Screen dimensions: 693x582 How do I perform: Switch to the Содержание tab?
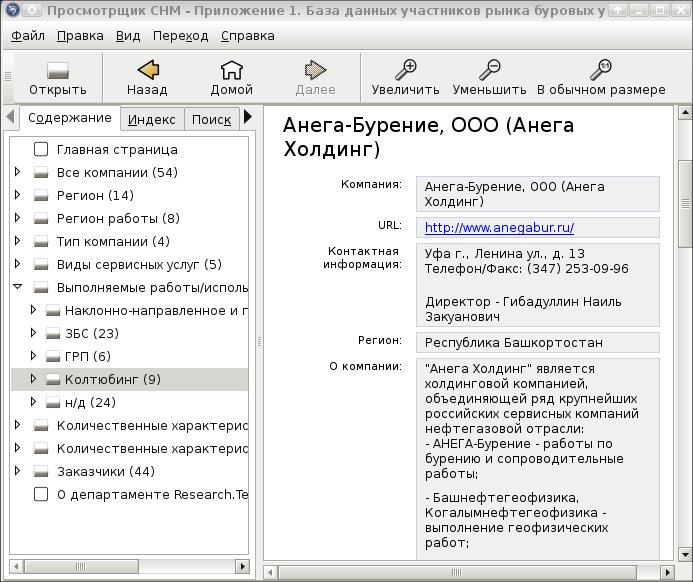70,118
